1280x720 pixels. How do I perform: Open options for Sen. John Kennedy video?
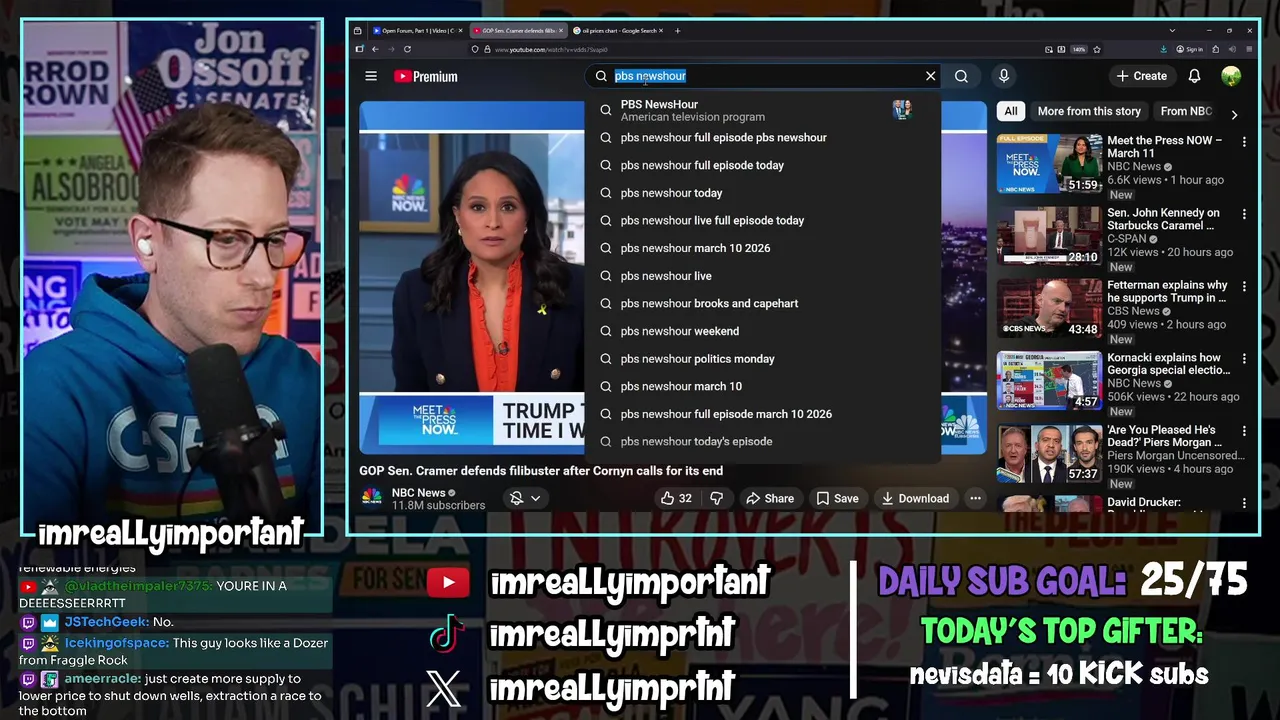tap(1244, 214)
